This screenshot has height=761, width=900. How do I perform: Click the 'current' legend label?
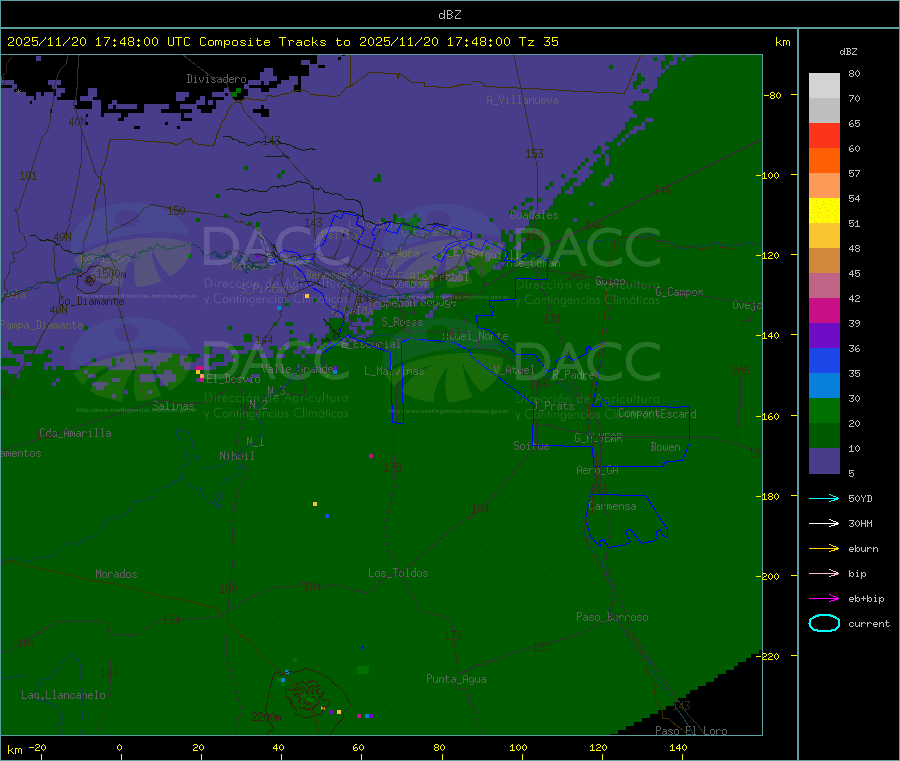(x=869, y=623)
